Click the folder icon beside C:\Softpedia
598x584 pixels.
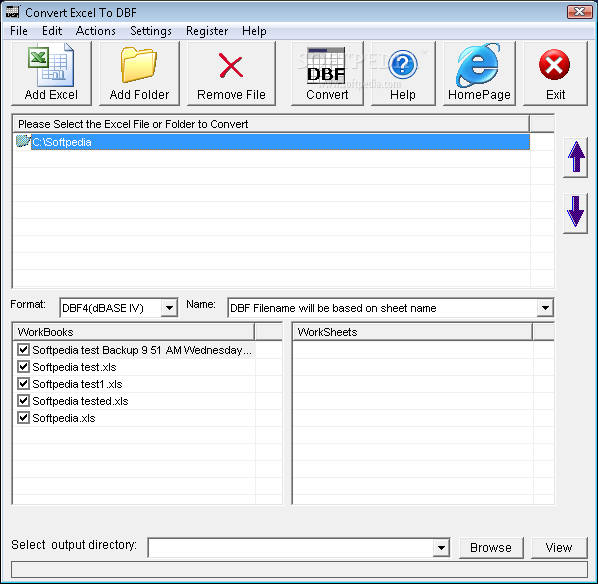tap(23, 141)
